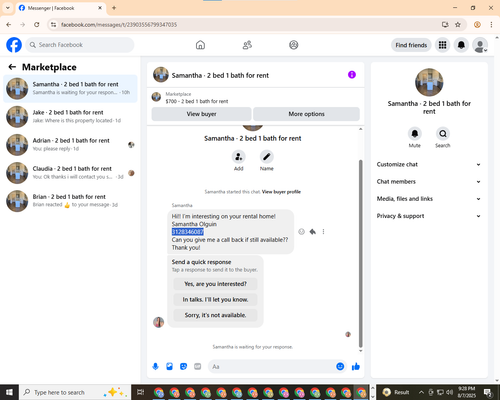Attach a file using photo icon
The width and height of the screenshot is (500, 400).
tap(169, 367)
